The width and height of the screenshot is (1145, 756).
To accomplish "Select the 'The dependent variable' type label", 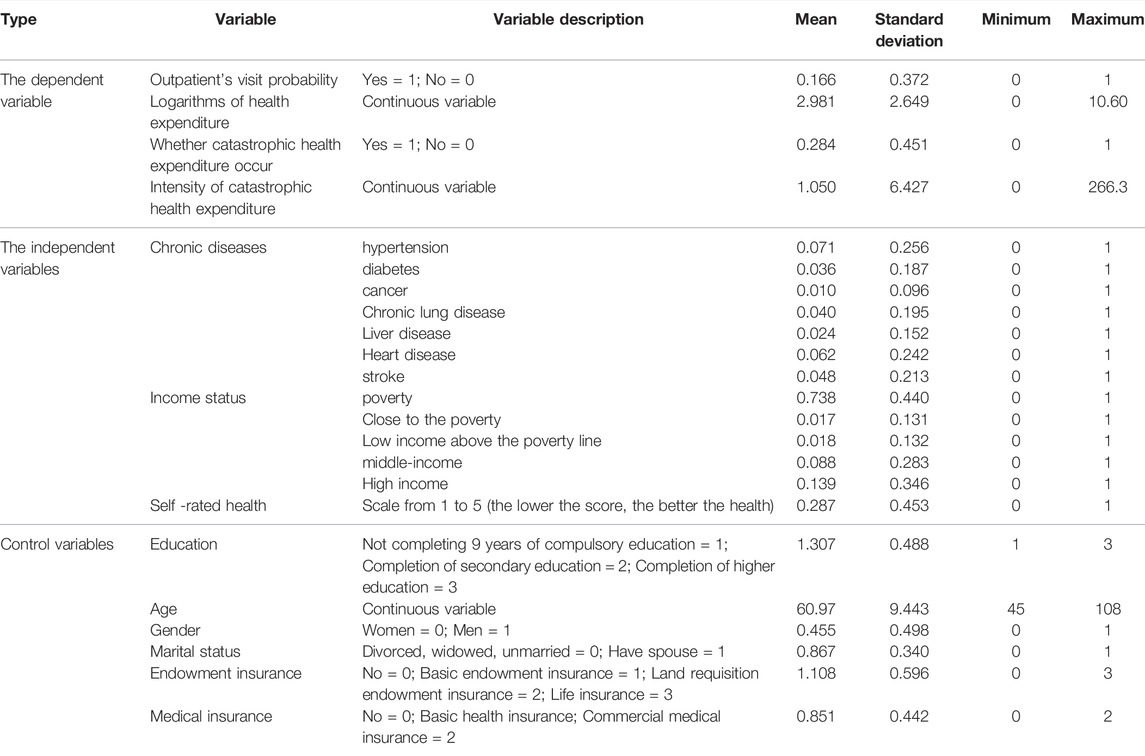I will pyautogui.click(x=52, y=91).
